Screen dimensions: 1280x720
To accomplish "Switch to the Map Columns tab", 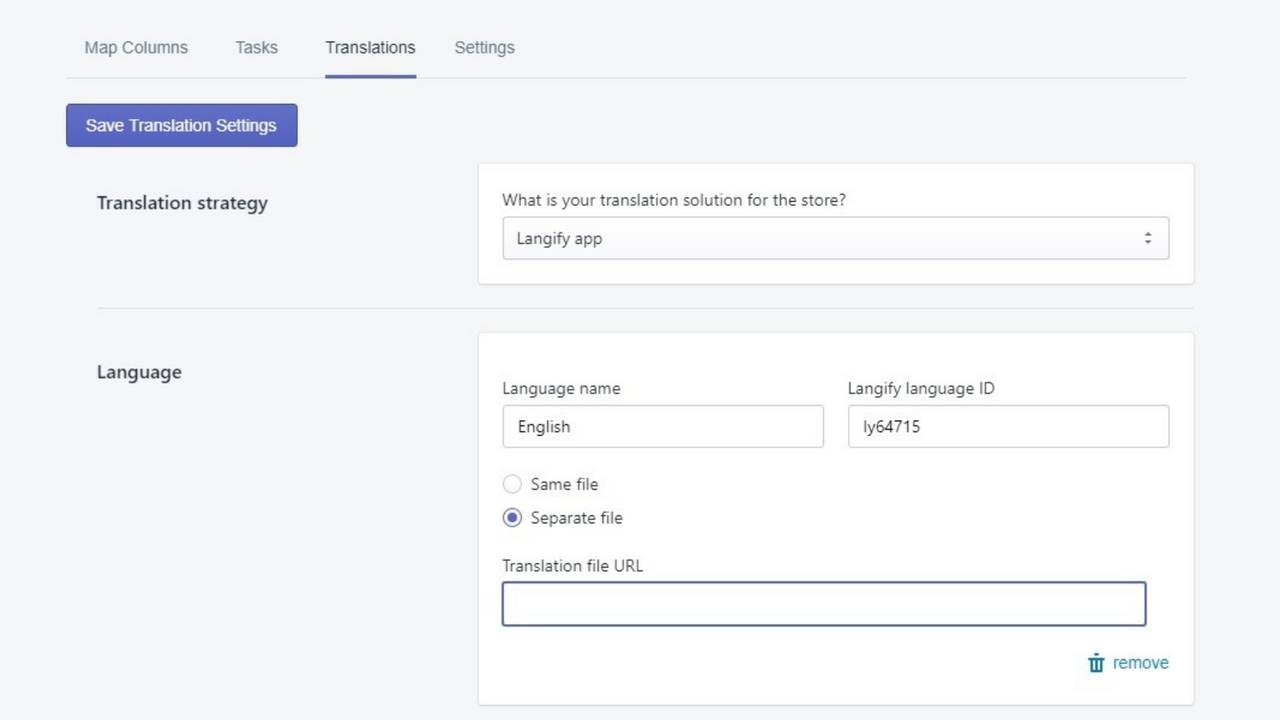I will coord(136,47).
